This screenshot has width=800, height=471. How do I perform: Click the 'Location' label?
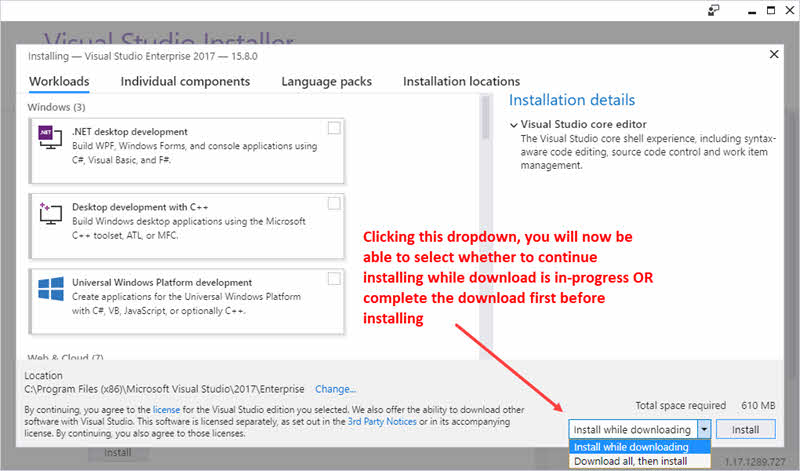point(43,376)
